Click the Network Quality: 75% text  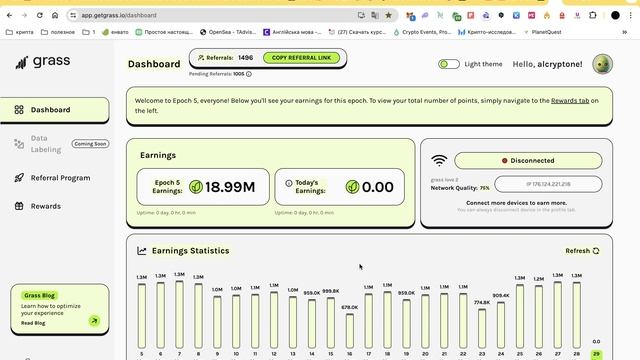coord(460,188)
